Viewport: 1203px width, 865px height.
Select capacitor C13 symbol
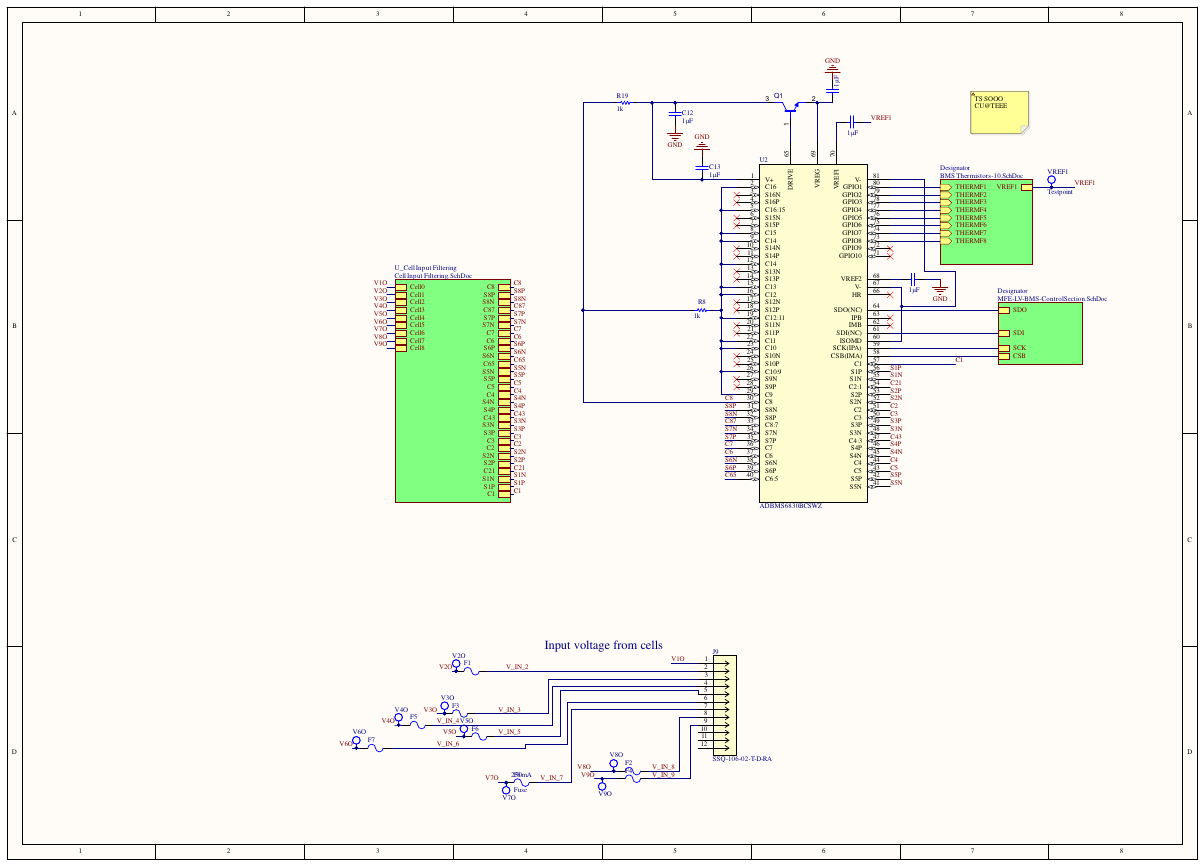702,167
